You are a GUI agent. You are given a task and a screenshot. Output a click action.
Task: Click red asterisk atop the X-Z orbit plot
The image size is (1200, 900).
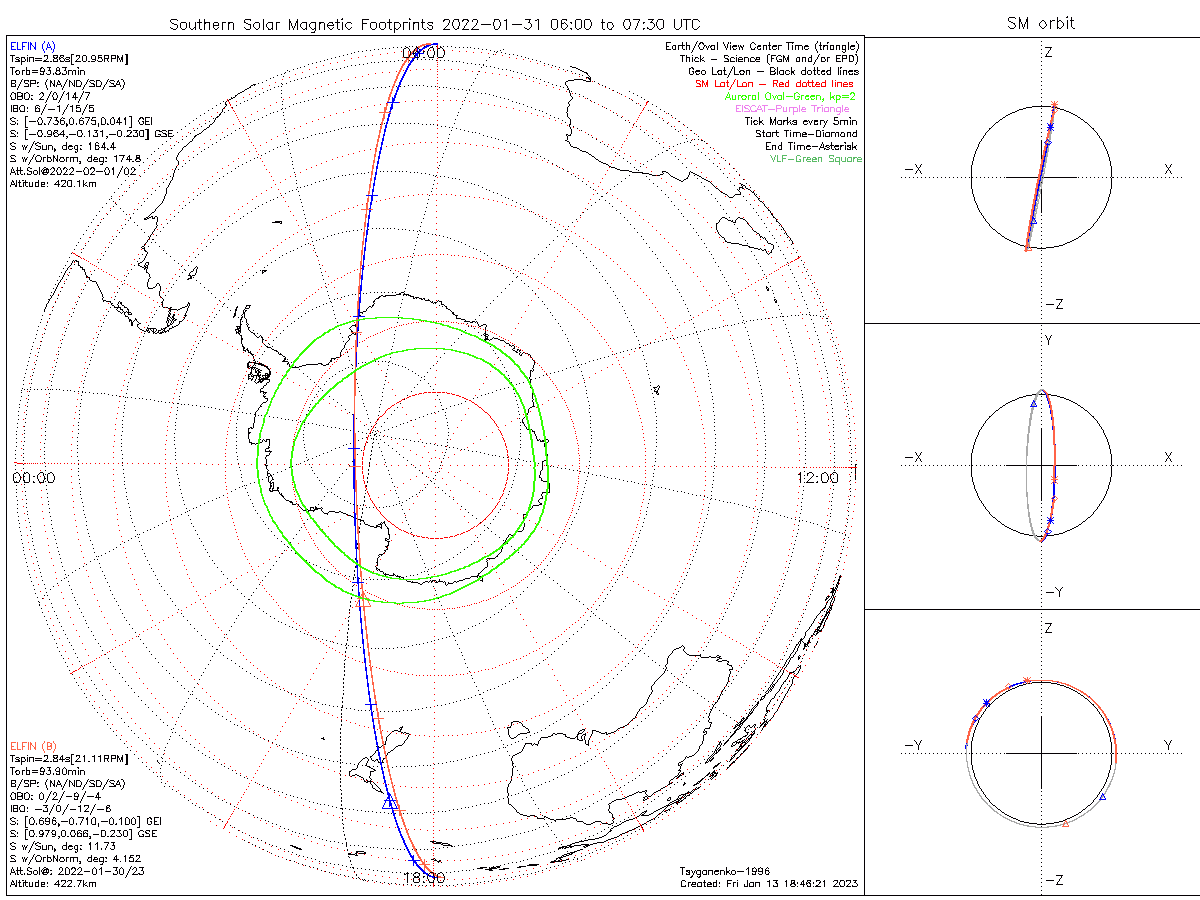pyautogui.click(x=1055, y=105)
